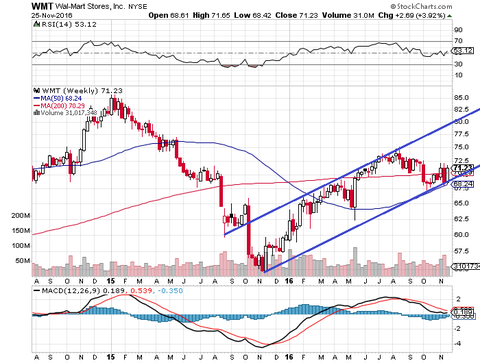This screenshot has width=480, height=363.
Task: Click the 100M volume axis label
Action: pos(21,246)
